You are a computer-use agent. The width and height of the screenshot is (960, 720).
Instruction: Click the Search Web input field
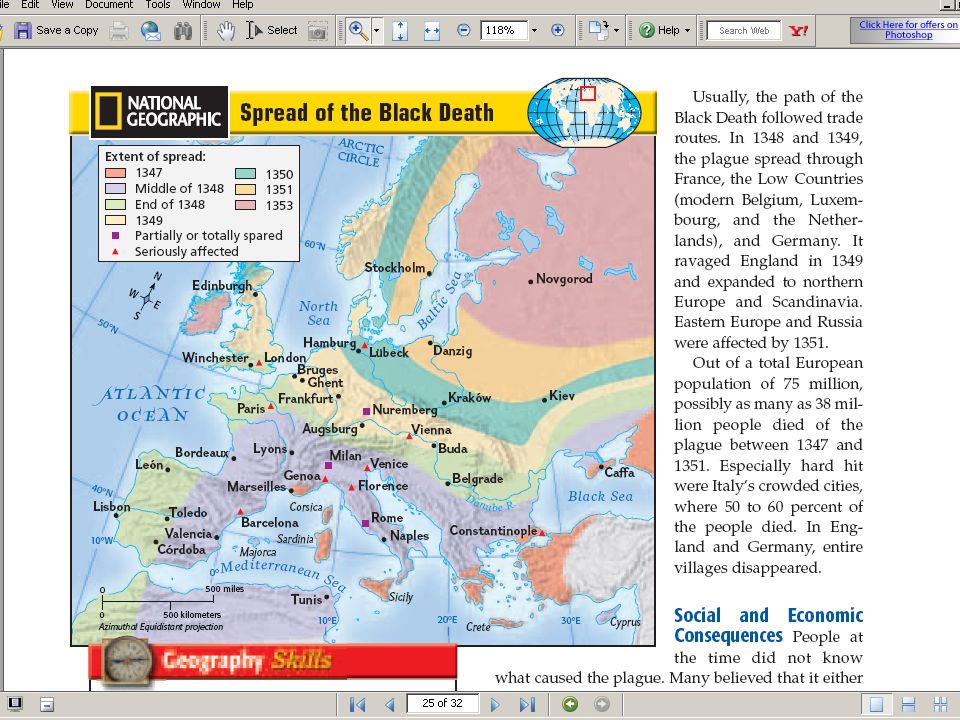coord(744,31)
